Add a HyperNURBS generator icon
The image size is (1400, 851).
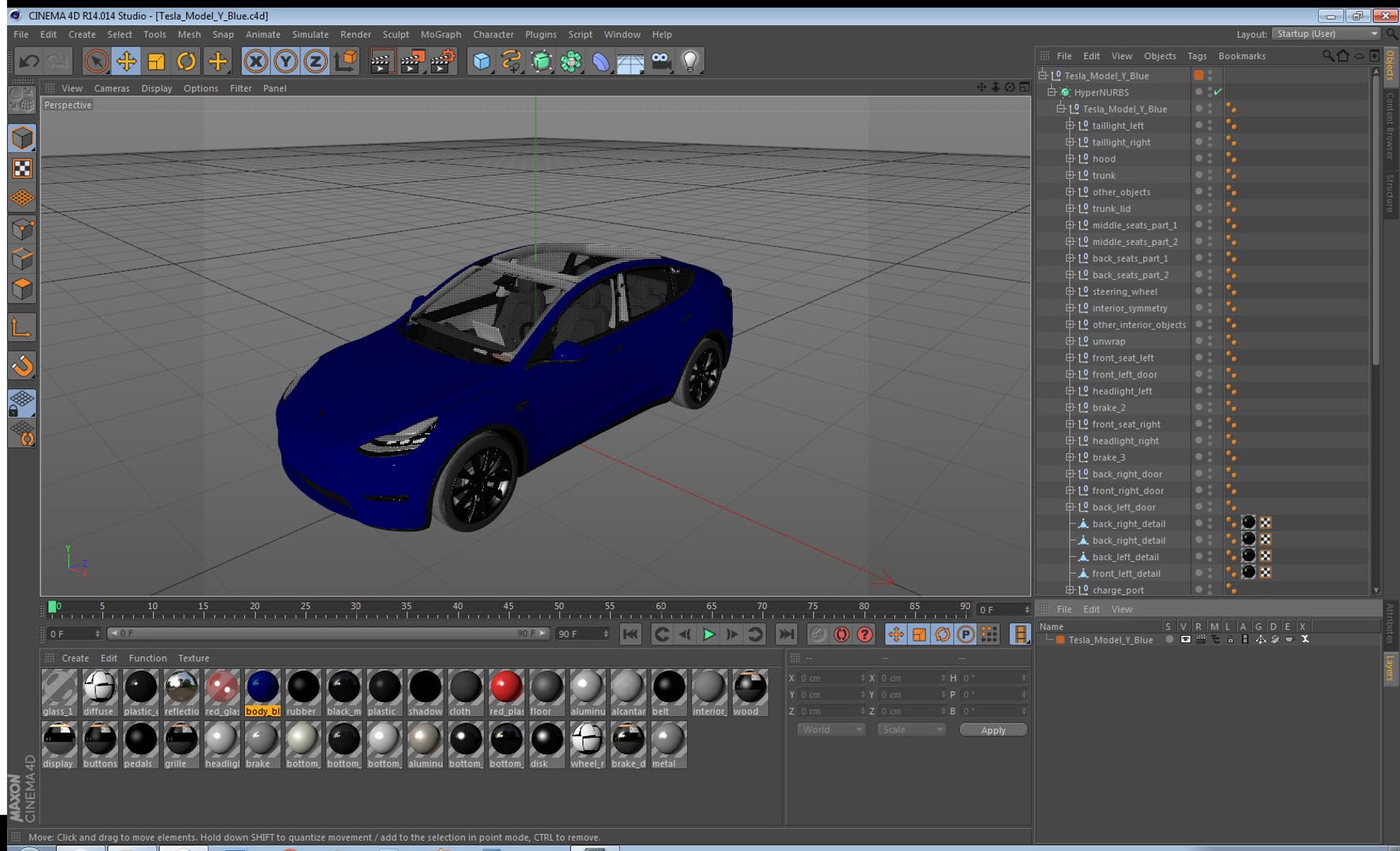[541, 61]
